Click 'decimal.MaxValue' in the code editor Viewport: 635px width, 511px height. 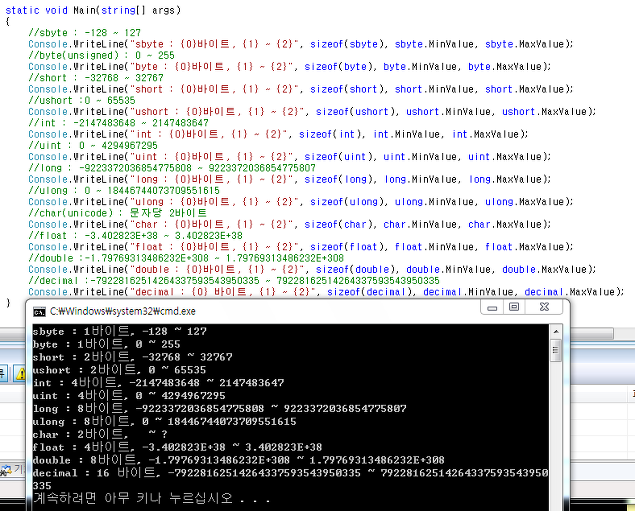point(570,292)
